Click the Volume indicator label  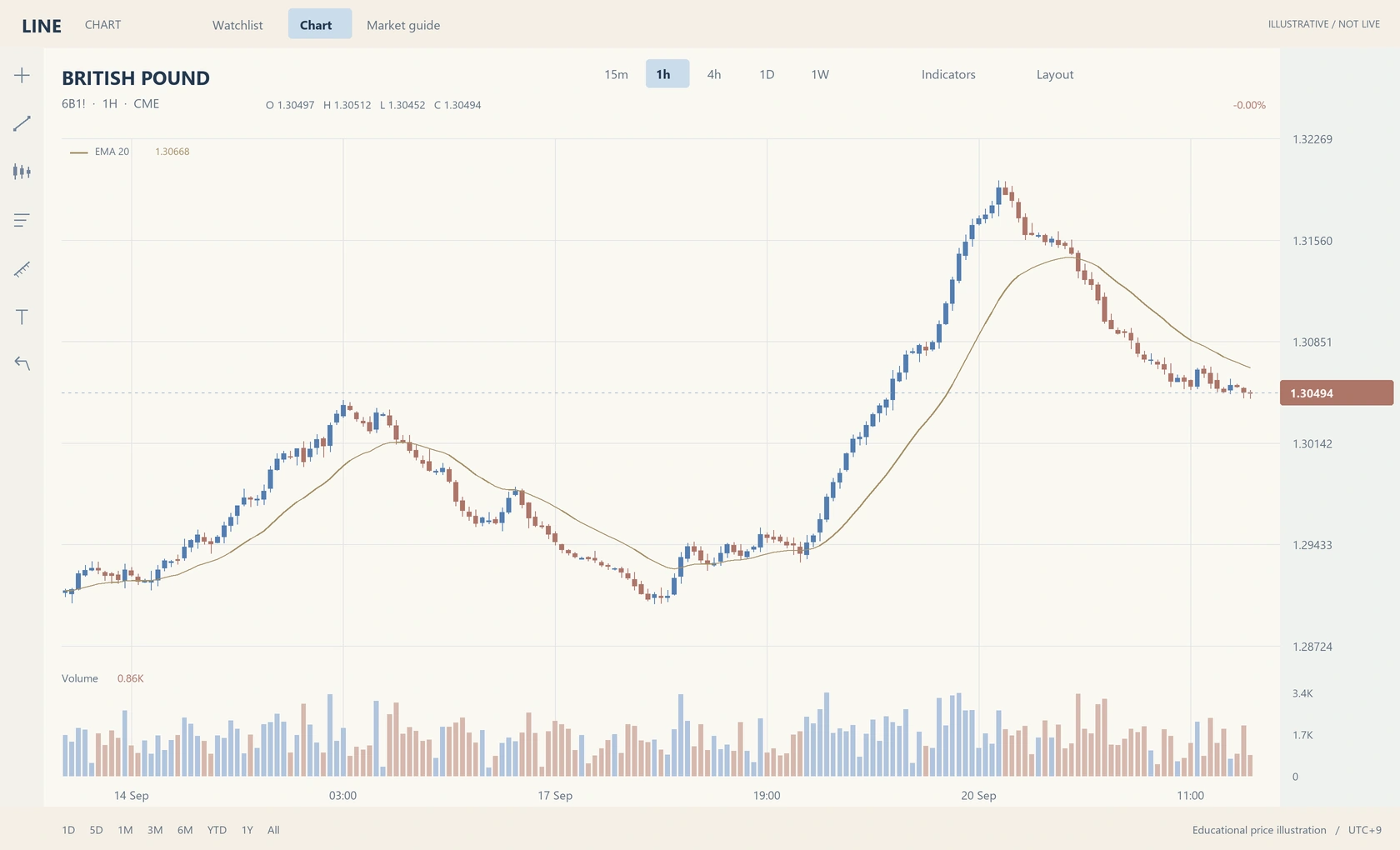coord(80,678)
